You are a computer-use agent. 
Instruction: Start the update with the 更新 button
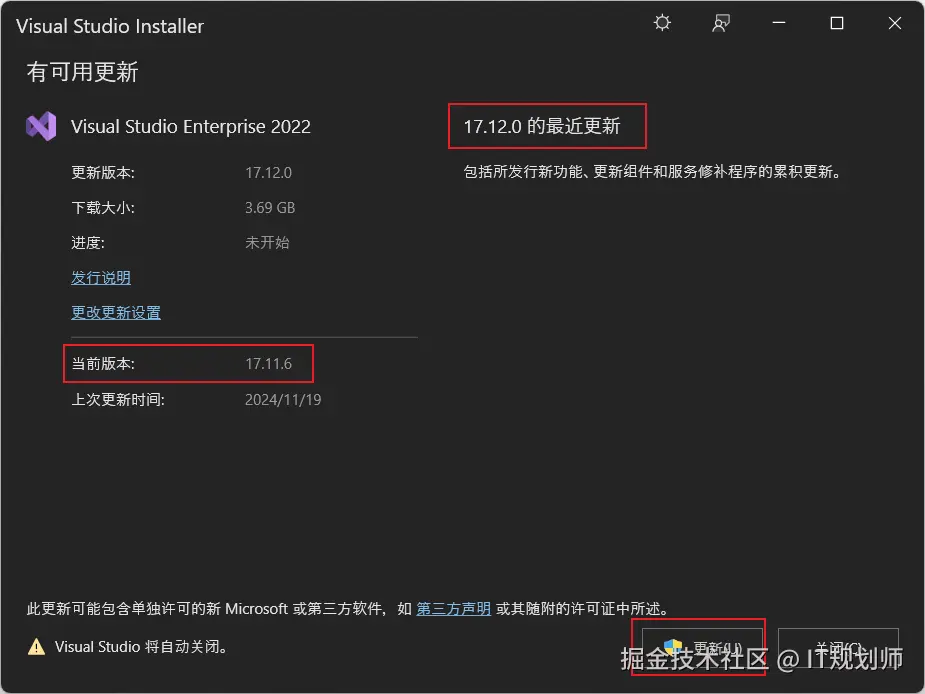(x=702, y=648)
